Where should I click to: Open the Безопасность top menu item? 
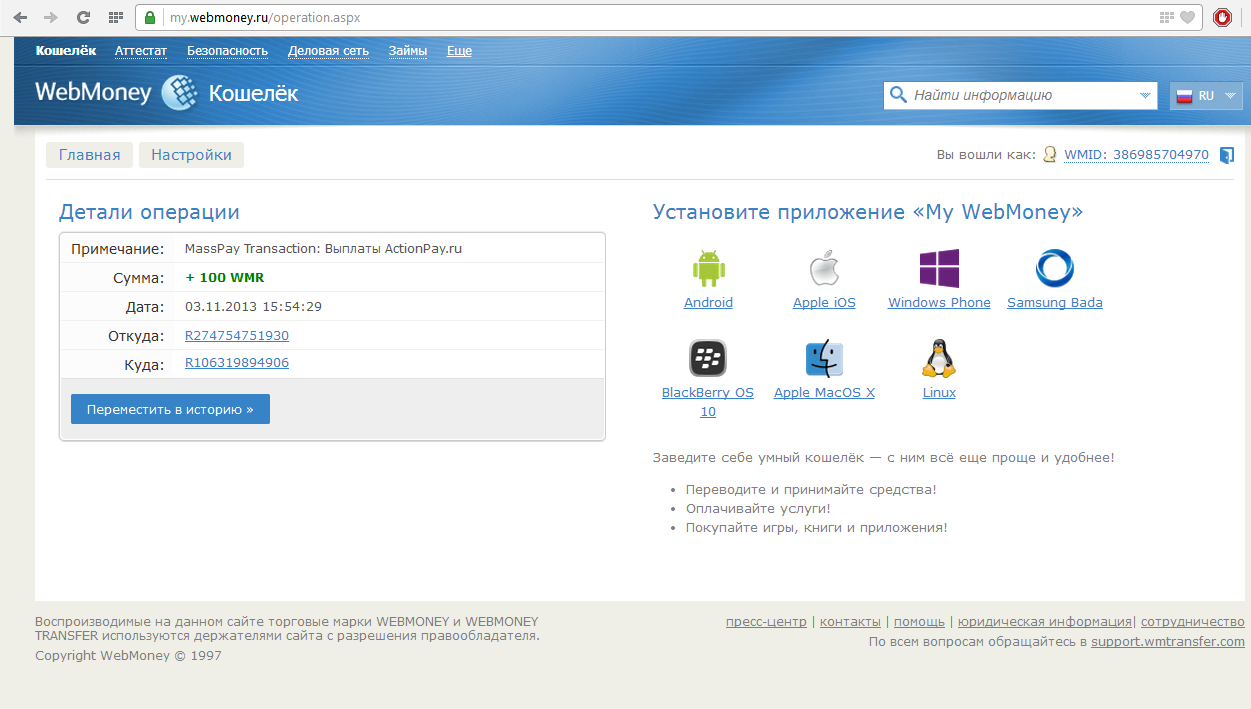pos(227,51)
